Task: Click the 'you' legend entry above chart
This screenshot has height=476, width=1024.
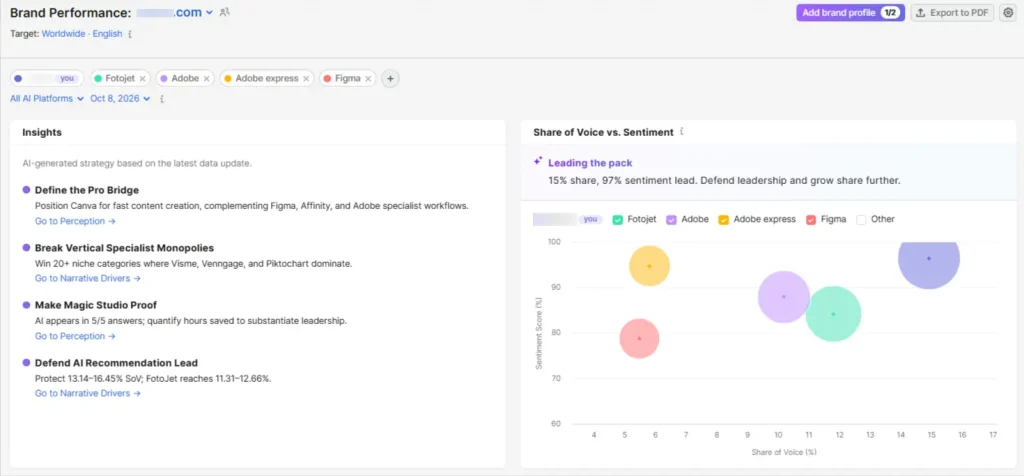Action: [568, 219]
